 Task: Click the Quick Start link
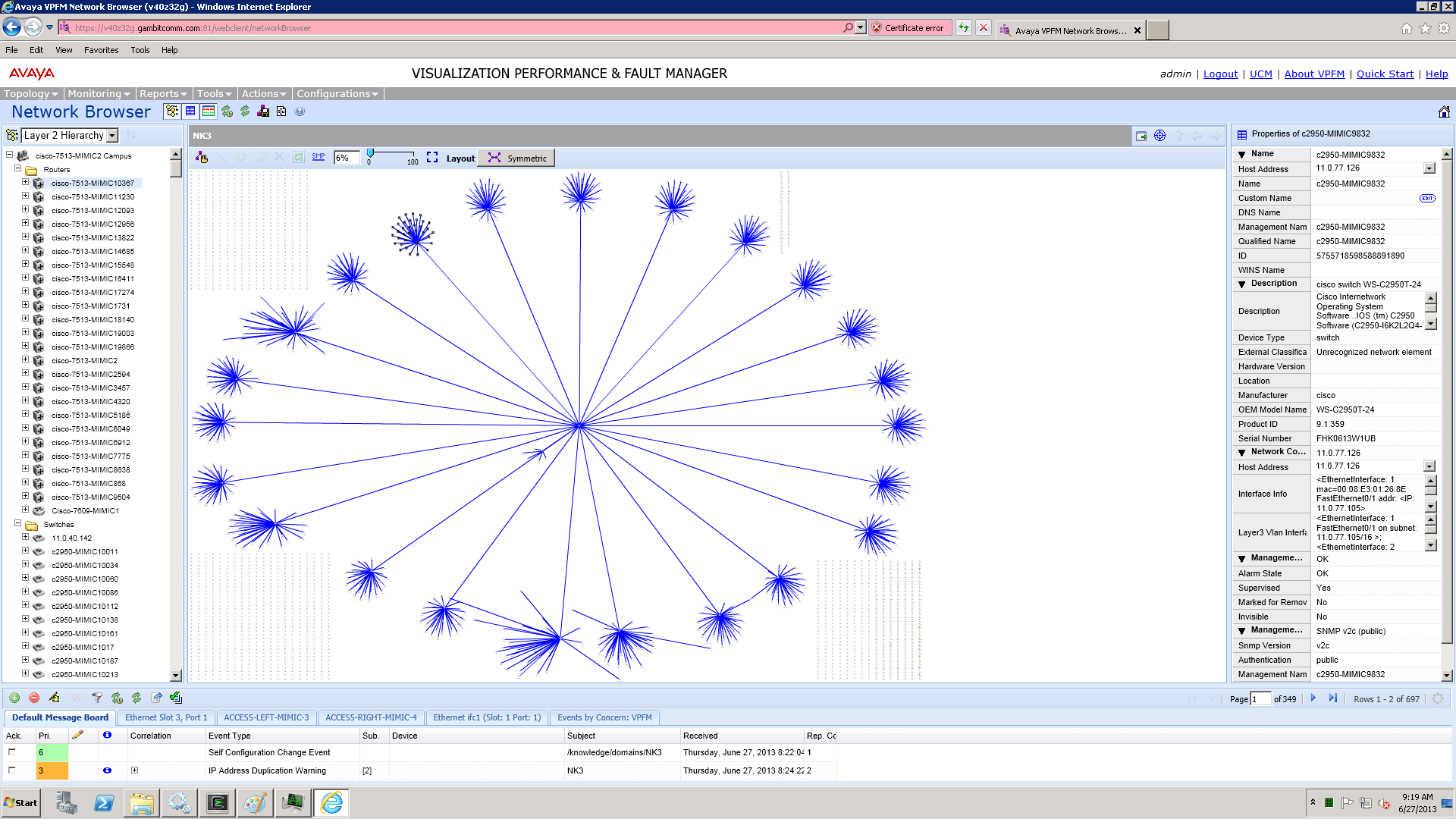click(1385, 74)
